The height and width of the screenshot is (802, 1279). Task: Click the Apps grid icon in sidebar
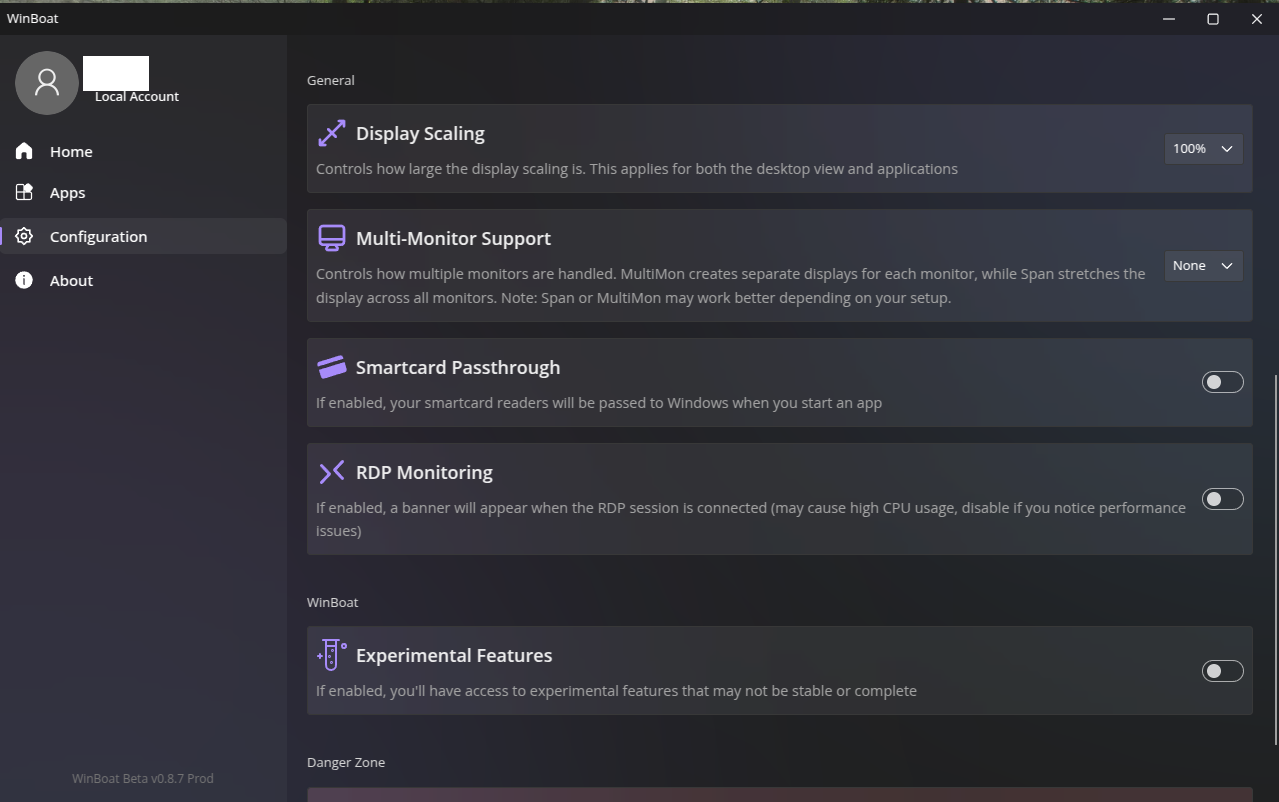[24, 192]
